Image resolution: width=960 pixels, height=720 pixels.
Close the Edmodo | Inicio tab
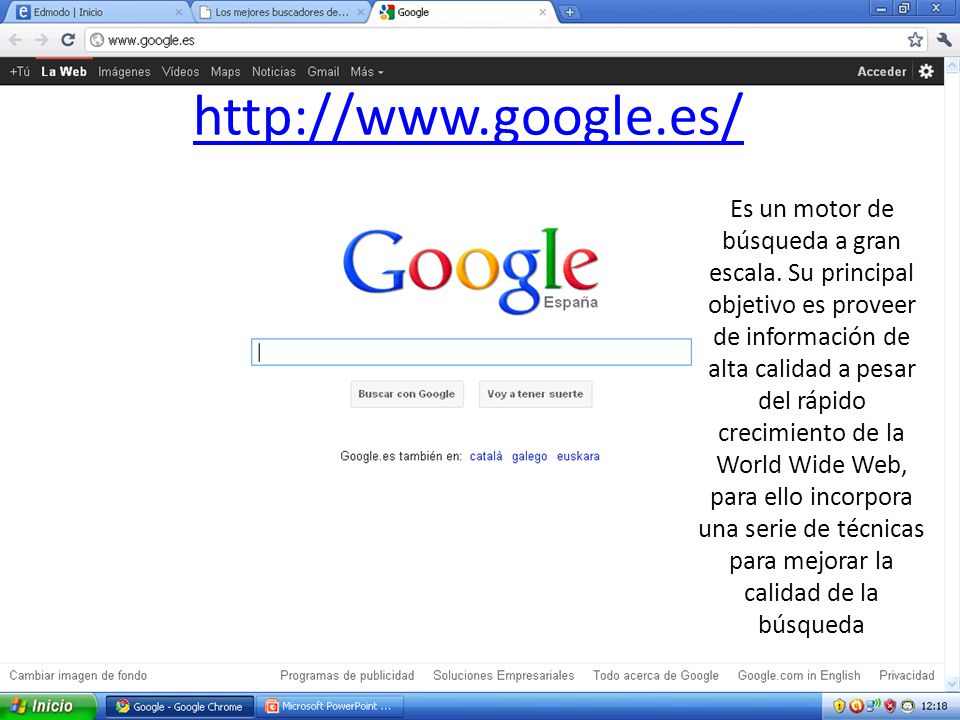179,12
